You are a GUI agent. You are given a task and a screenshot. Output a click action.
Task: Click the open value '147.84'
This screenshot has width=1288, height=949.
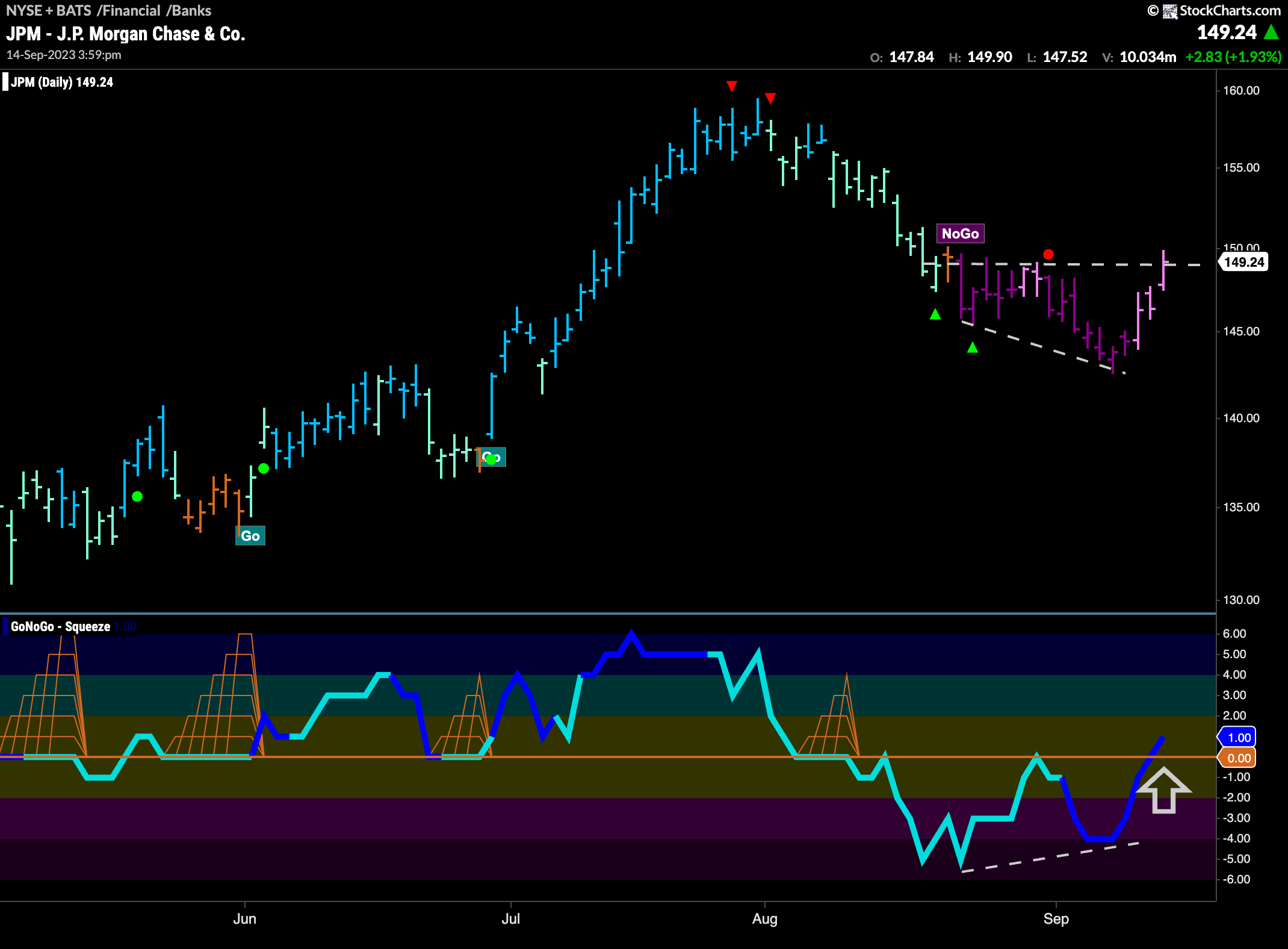tap(911, 57)
